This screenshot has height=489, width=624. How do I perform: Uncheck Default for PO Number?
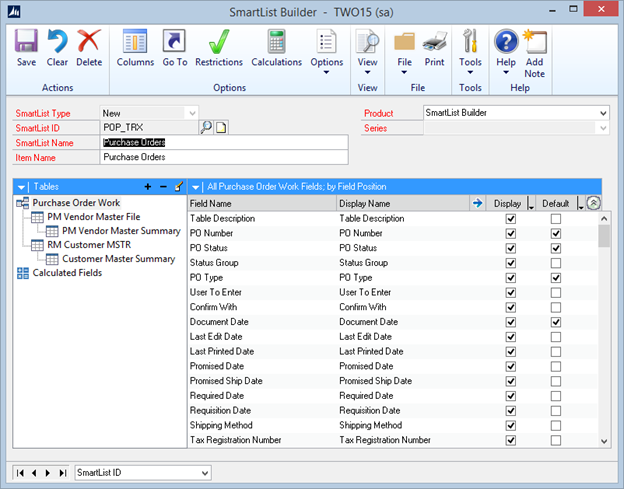tap(556, 234)
